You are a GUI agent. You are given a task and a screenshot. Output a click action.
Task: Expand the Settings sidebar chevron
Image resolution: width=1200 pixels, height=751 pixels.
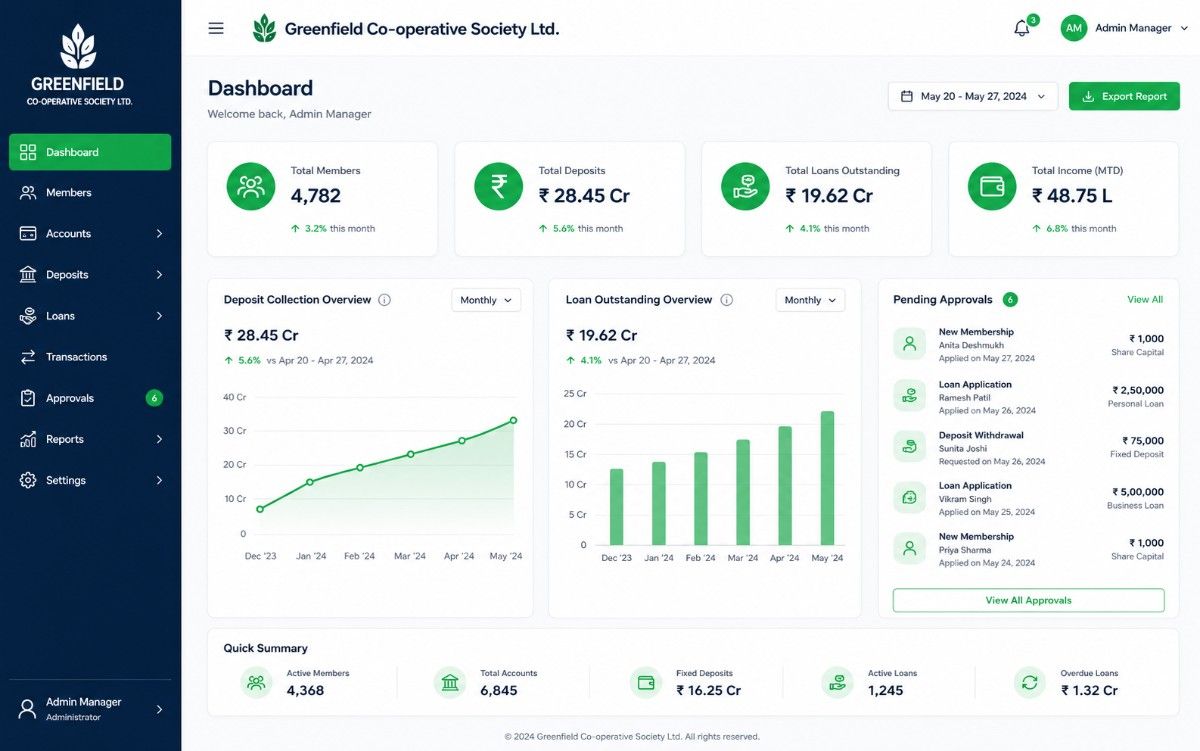pos(159,481)
